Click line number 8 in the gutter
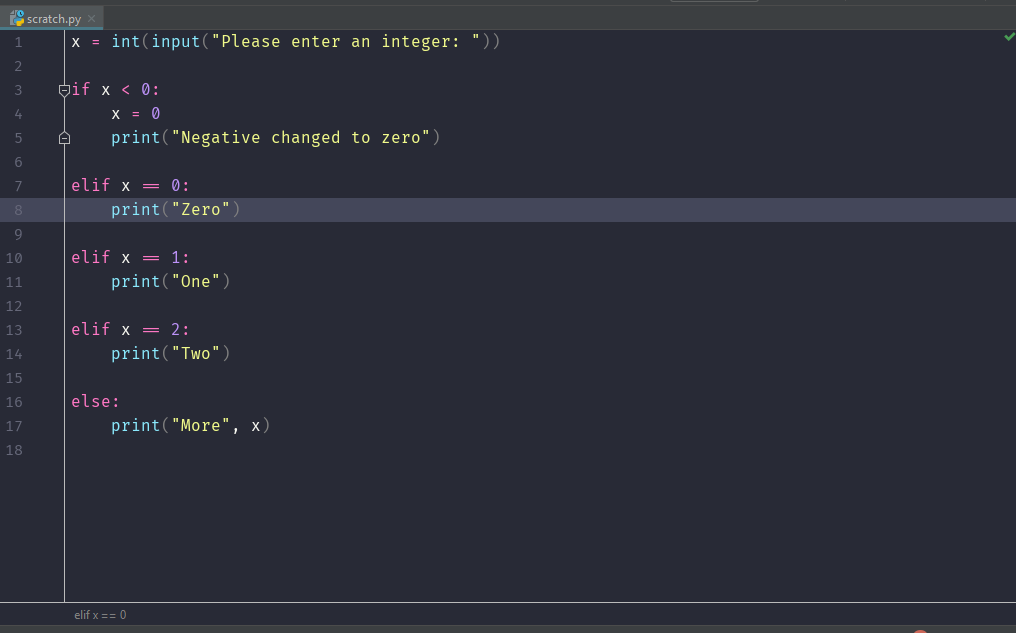The image size is (1016, 633). click(x=18, y=210)
